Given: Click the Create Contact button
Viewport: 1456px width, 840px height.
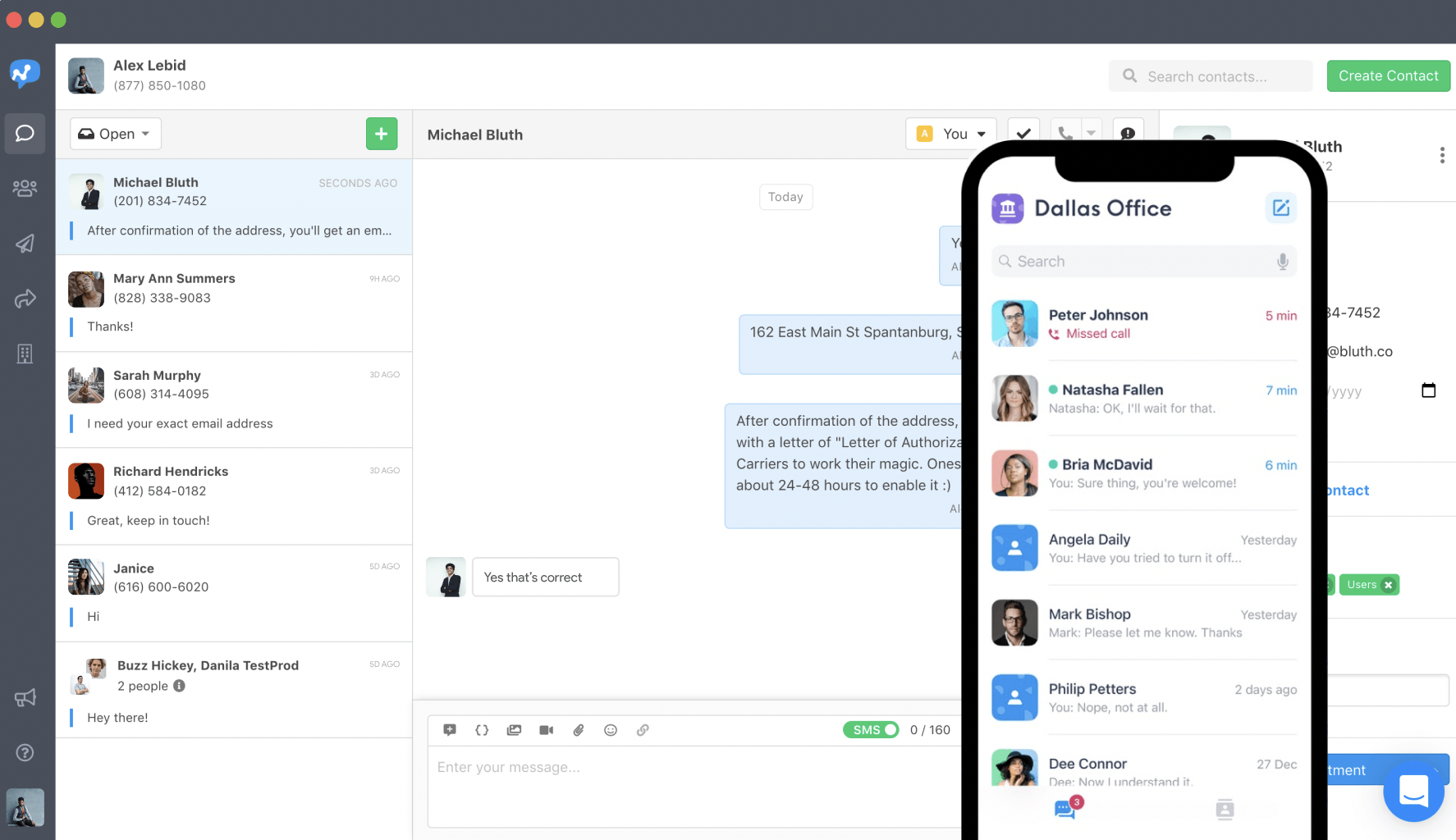Looking at the screenshot, I should click(x=1388, y=75).
